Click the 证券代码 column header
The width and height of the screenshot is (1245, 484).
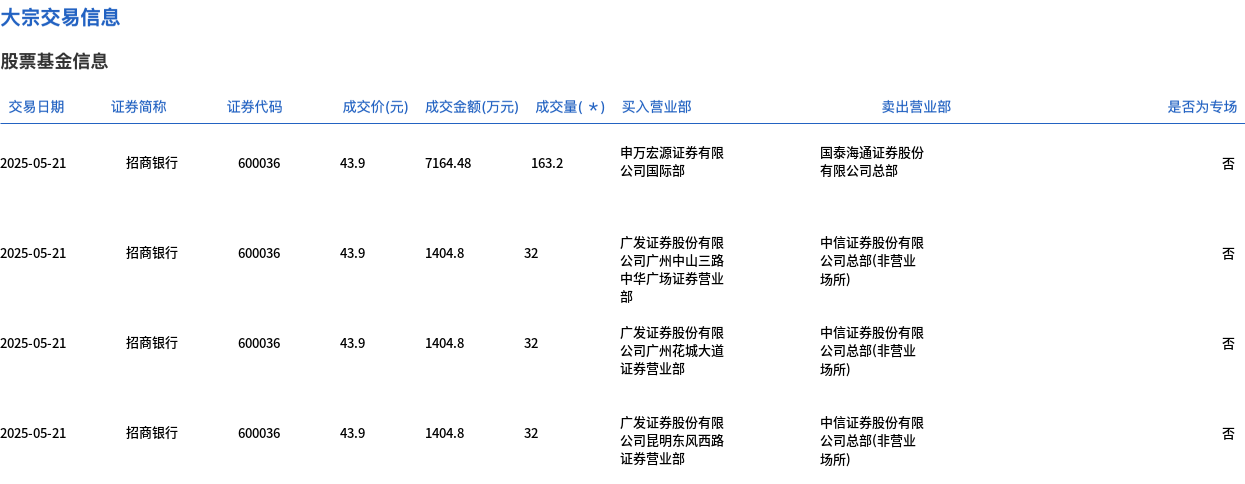pyautogui.click(x=254, y=107)
